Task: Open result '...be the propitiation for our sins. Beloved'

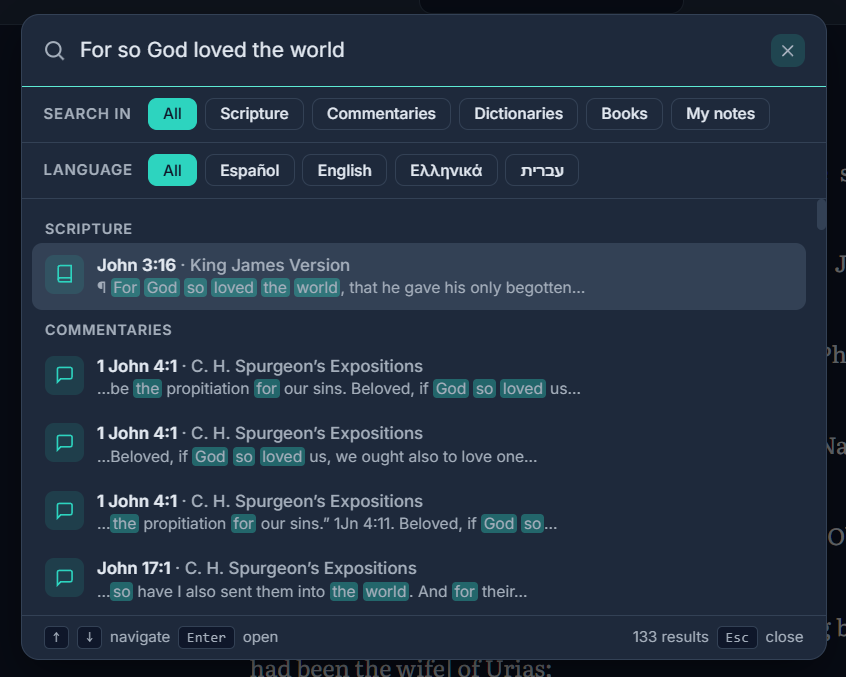Action: (419, 377)
